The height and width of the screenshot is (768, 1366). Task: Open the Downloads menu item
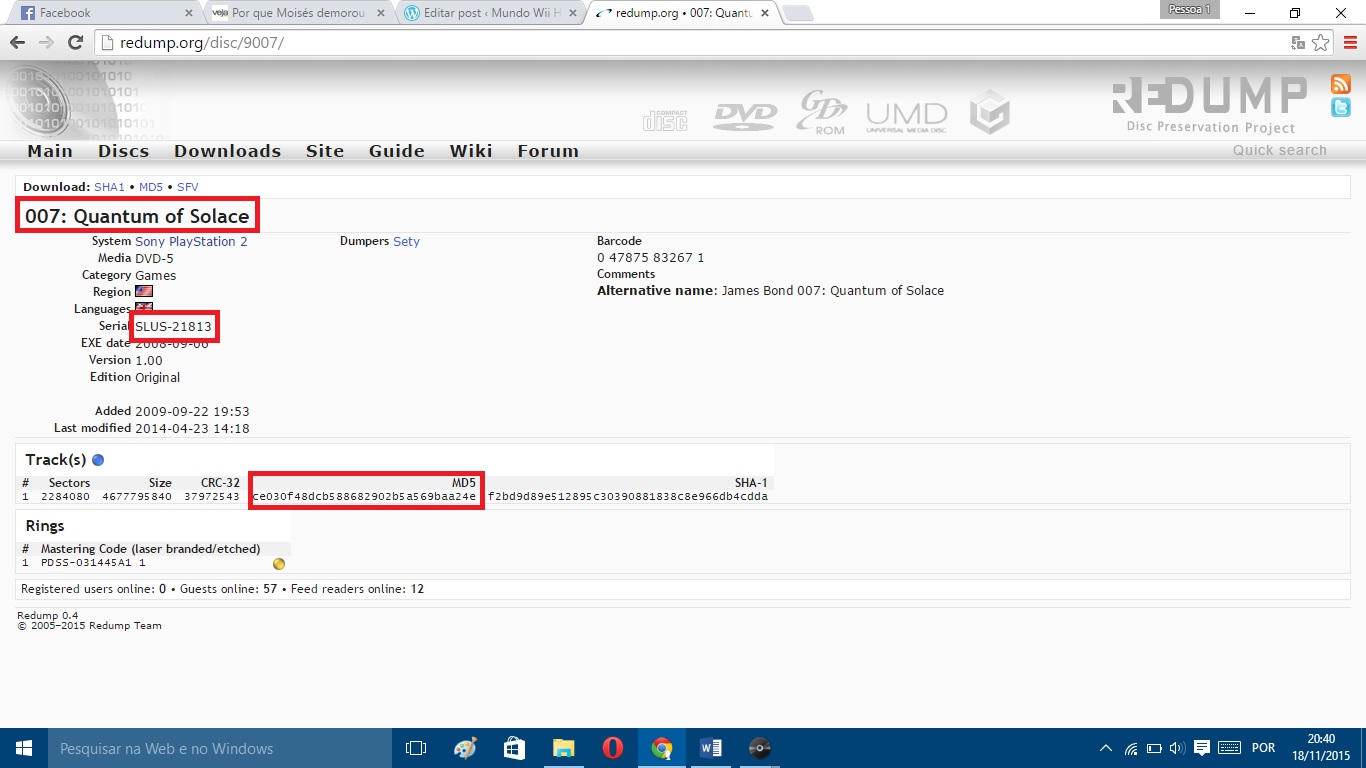(227, 151)
